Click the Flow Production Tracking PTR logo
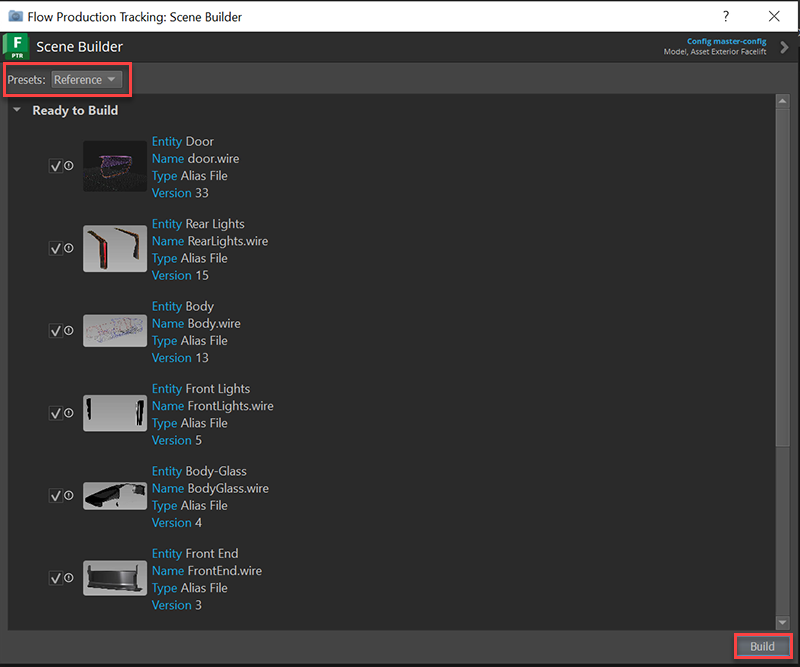 click(16, 46)
